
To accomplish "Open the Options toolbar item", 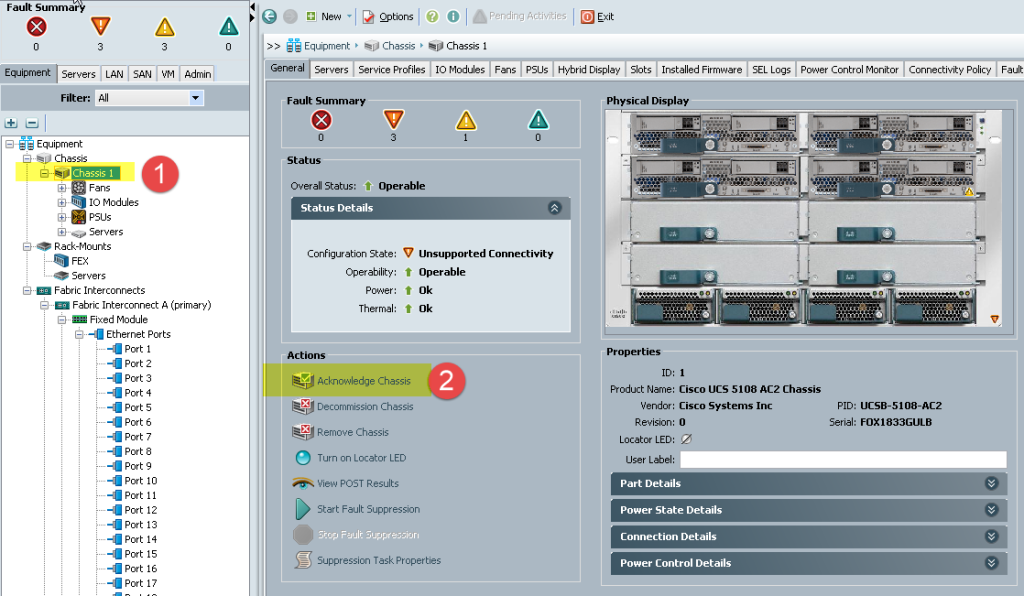I will click(388, 16).
